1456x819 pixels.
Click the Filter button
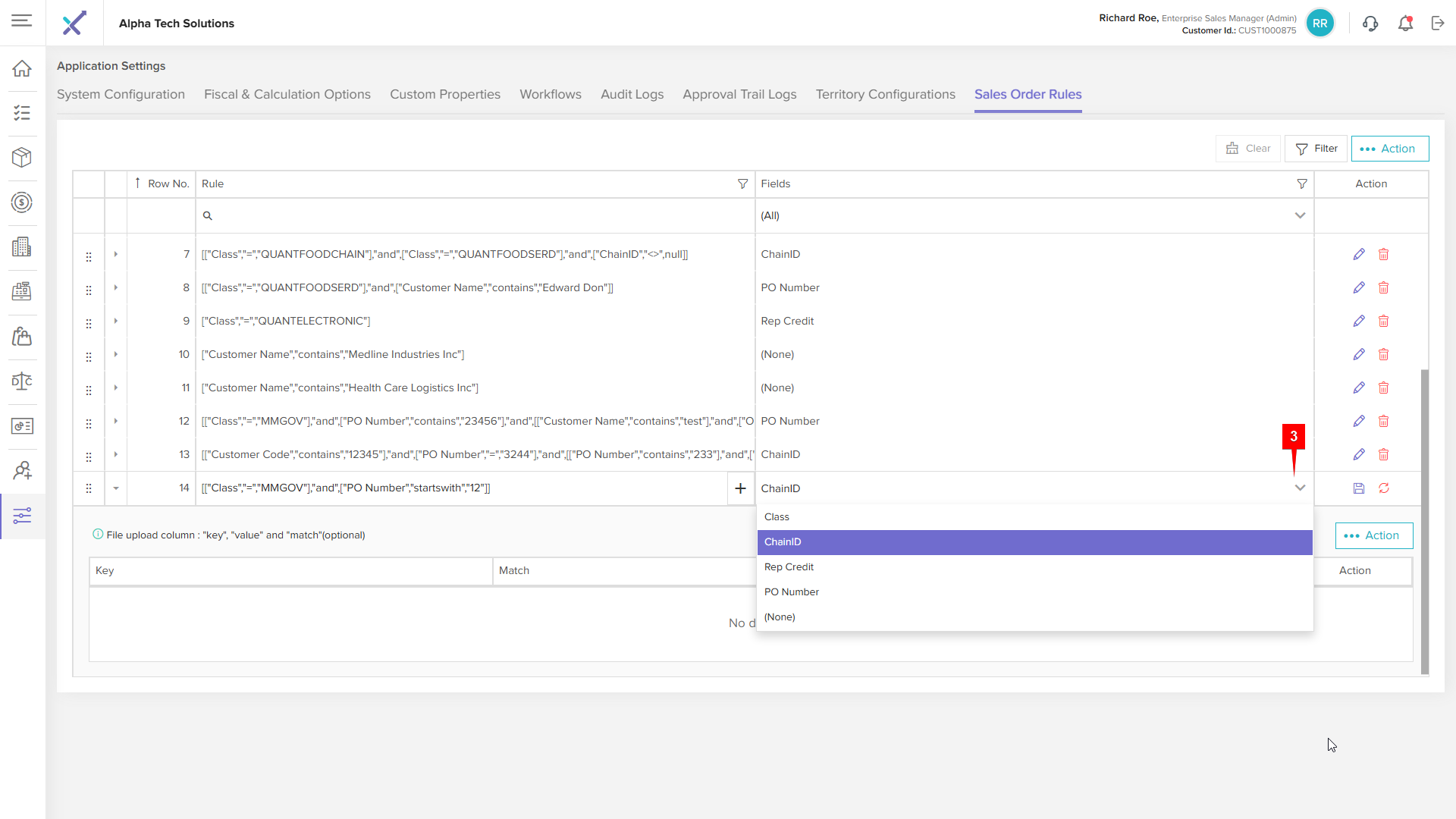[1316, 149]
